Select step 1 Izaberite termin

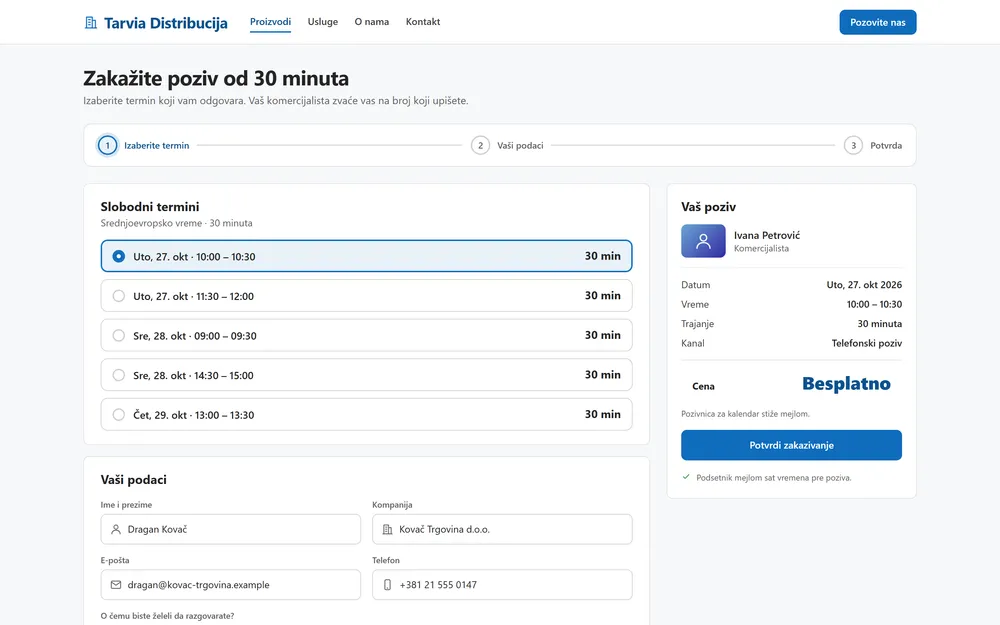coord(143,145)
